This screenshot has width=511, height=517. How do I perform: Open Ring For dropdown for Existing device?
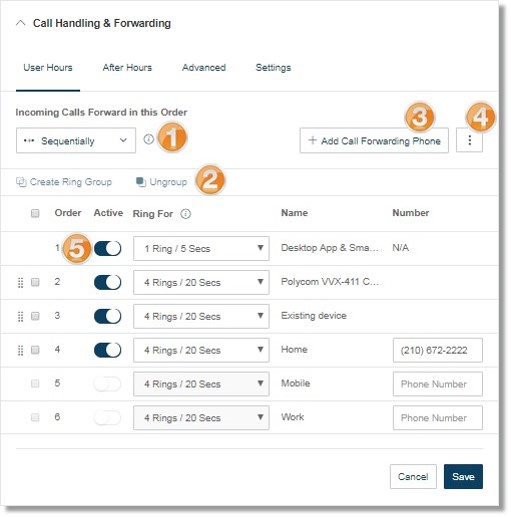coord(201,316)
